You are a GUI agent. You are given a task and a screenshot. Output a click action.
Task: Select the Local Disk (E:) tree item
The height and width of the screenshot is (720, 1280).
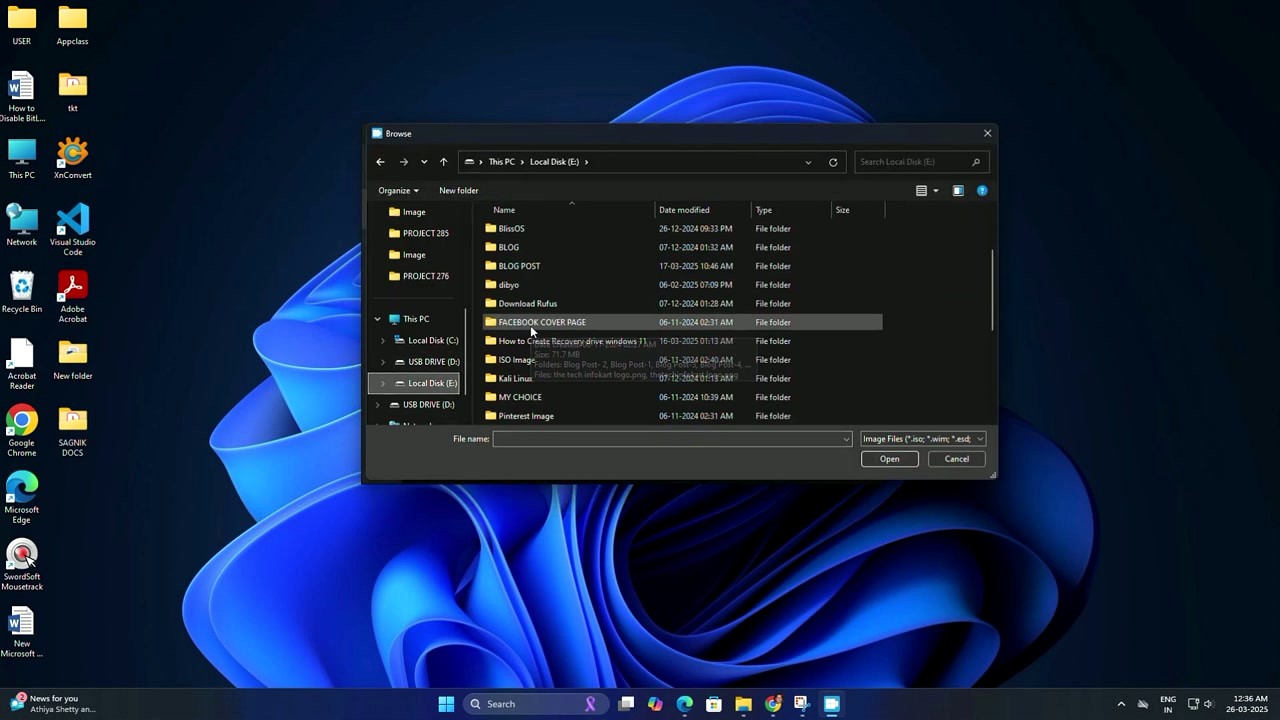432,383
